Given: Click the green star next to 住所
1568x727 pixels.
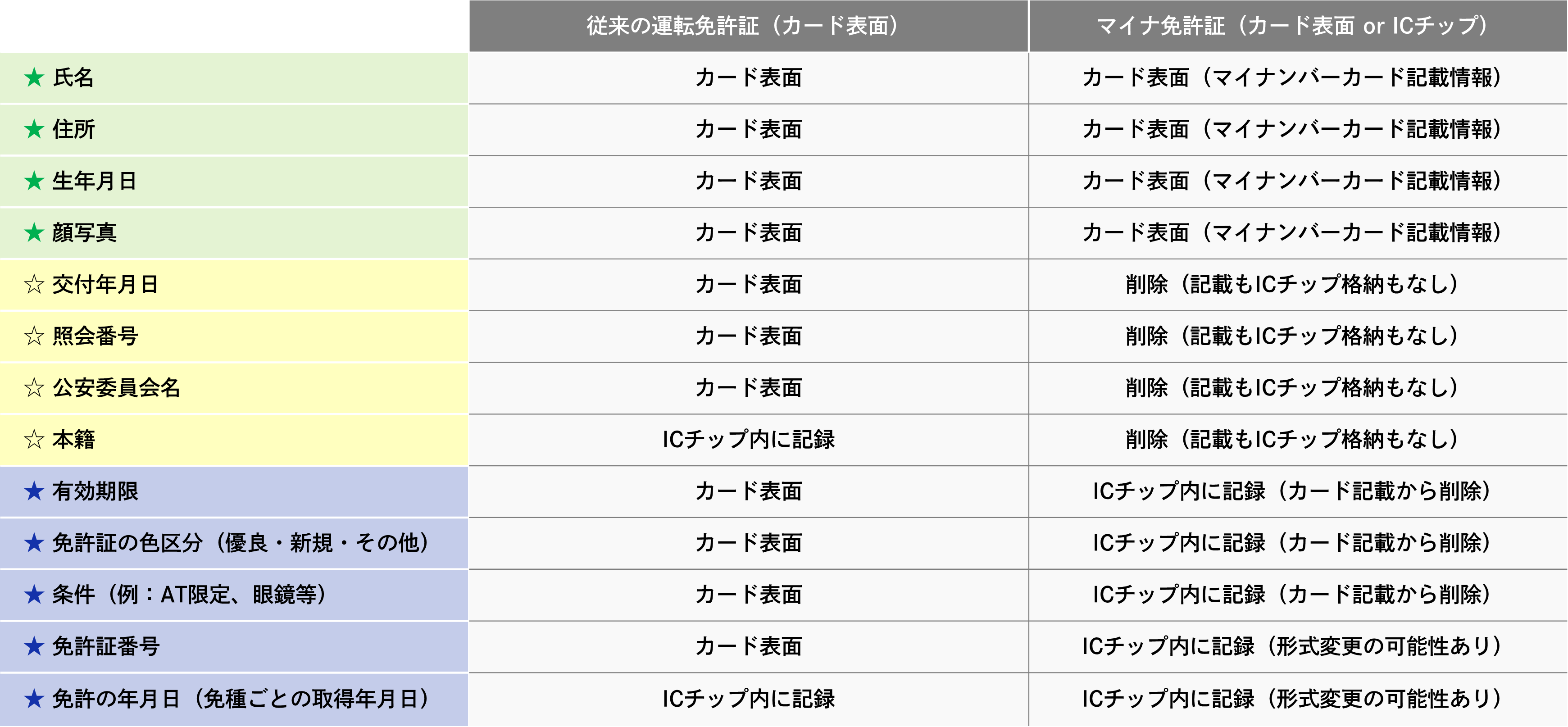Looking at the screenshot, I should click(x=34, y=129).
